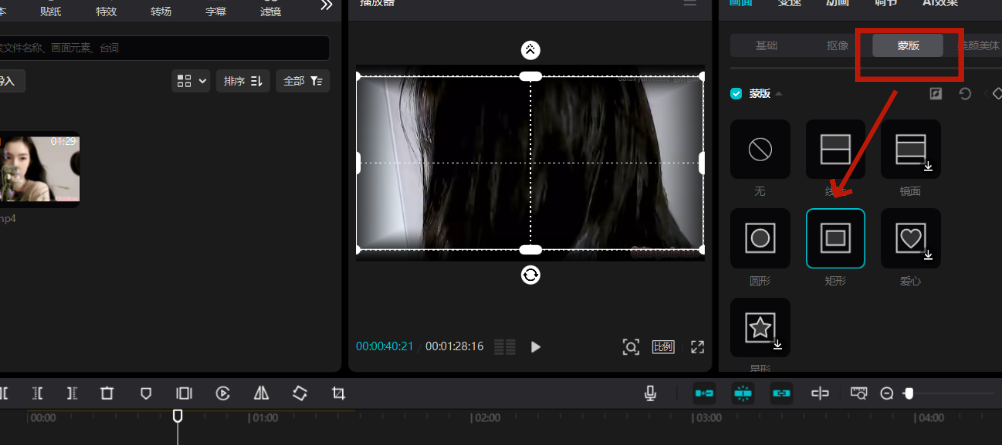Toggle main track magnet snapping
The height and width of the screenshot is (445, 1002).
(705, 394)
